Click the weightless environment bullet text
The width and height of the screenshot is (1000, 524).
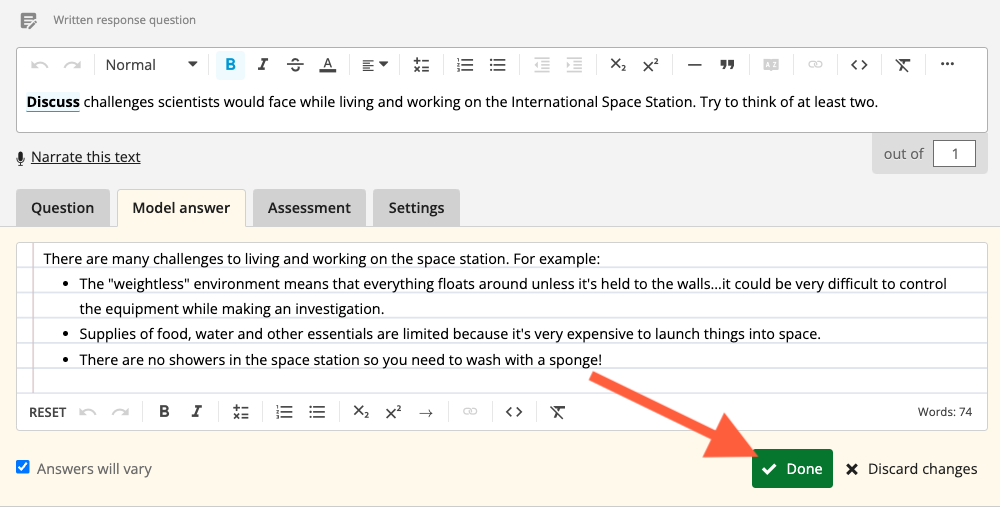click(x=513, y=296)
